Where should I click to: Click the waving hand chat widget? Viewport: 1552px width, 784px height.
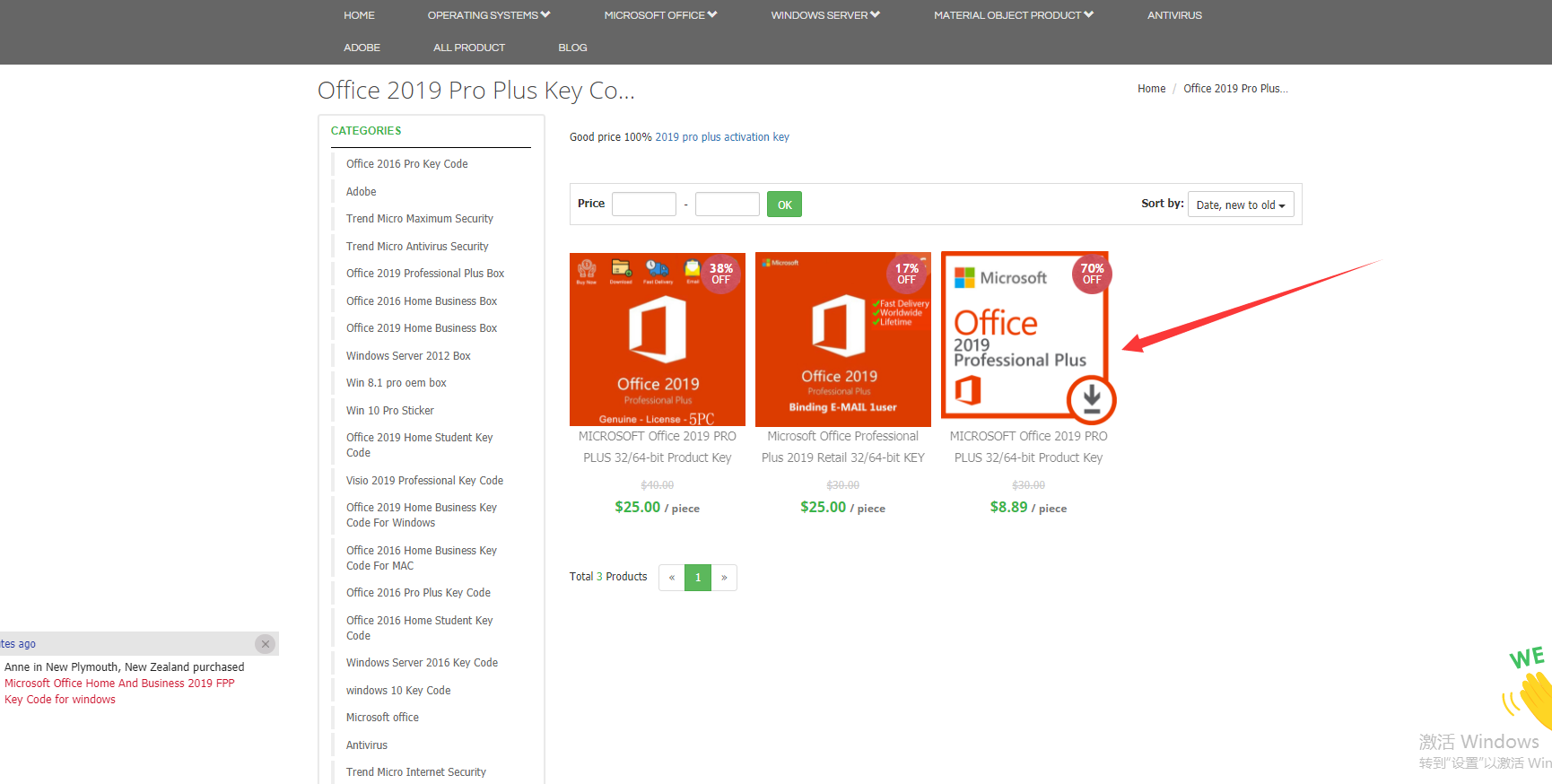(1529, 687)
